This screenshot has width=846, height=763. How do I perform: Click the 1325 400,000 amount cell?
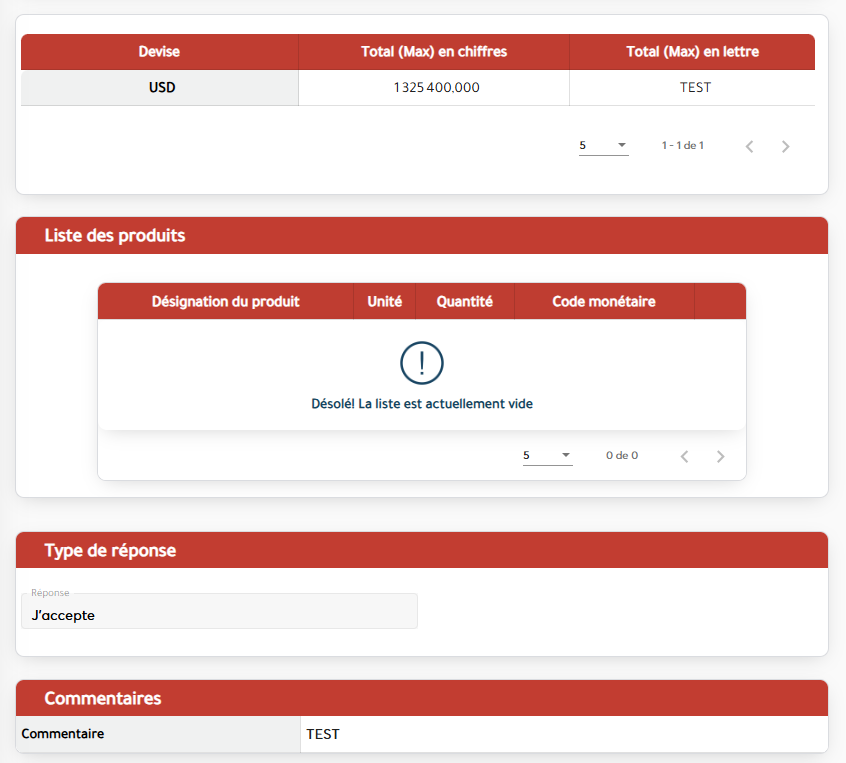pyautogui.click(x=436, y=88)
